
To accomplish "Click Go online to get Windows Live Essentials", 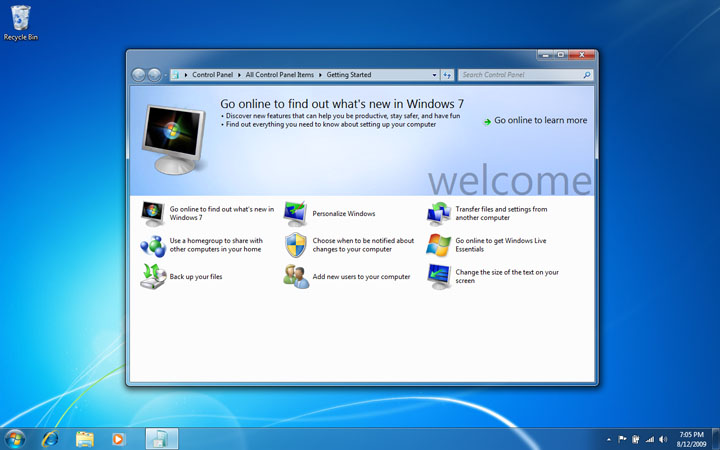I will pos(505,245).
